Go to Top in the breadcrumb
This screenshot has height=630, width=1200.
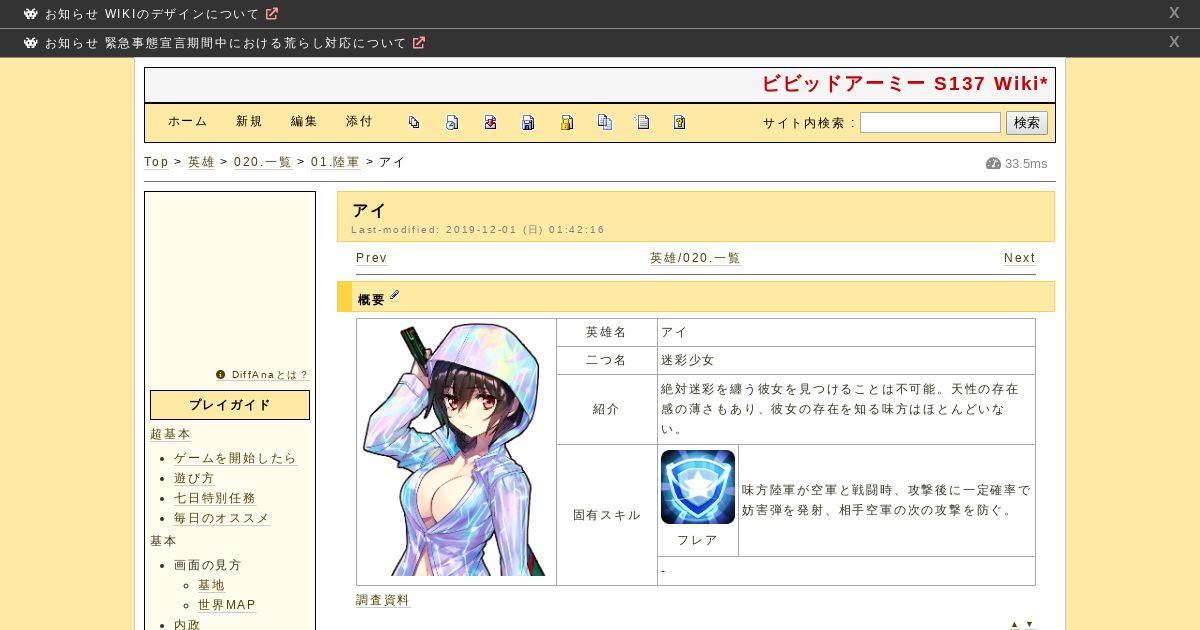pos(156,162)
